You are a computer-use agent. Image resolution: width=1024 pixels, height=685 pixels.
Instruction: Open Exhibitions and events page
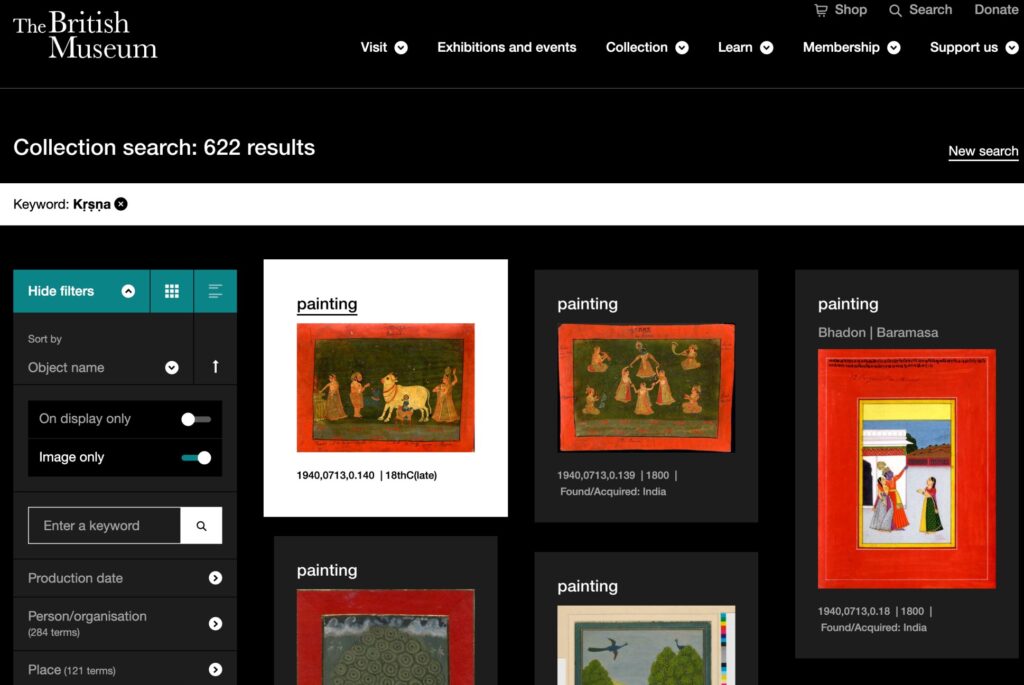tap(507, 48)
